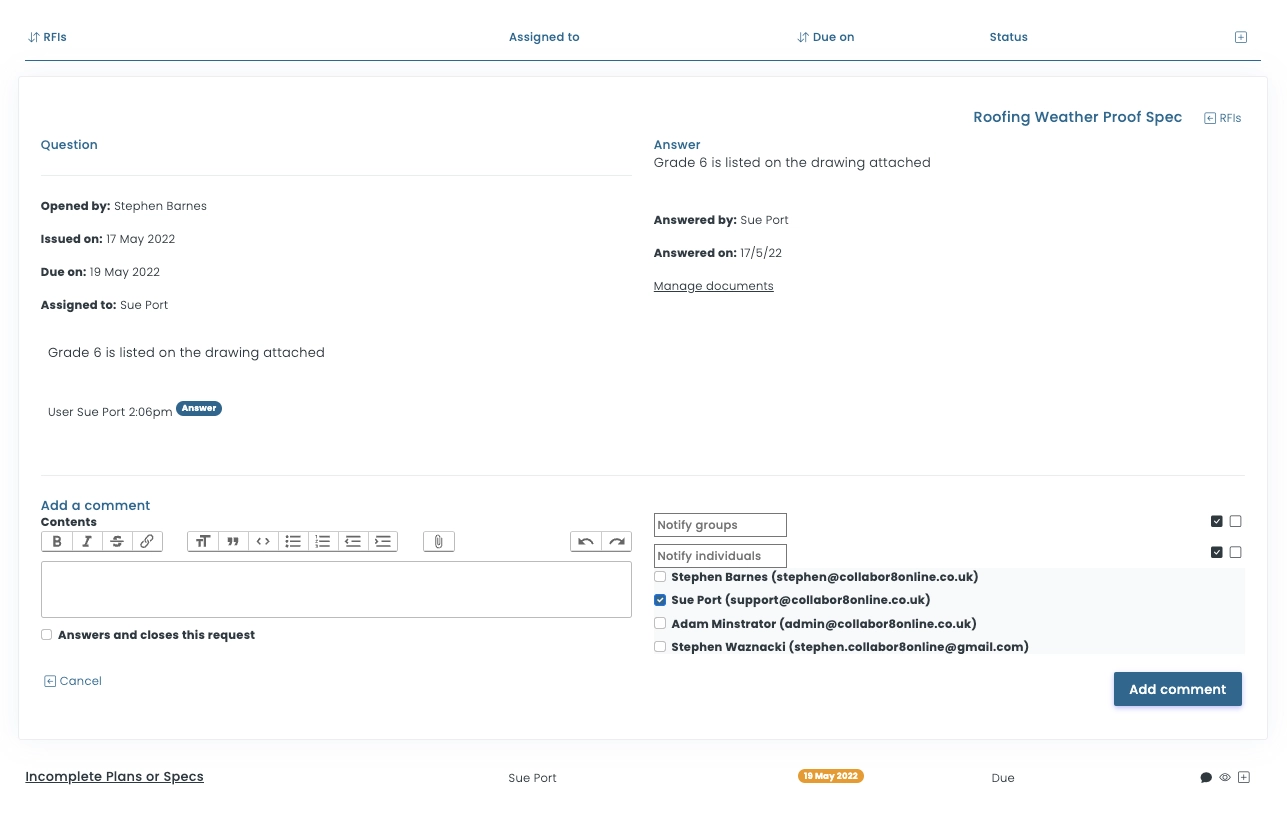Click the plus icon in table header
This screenshot has width=1287, height=828.
[x=1241, y=37]
